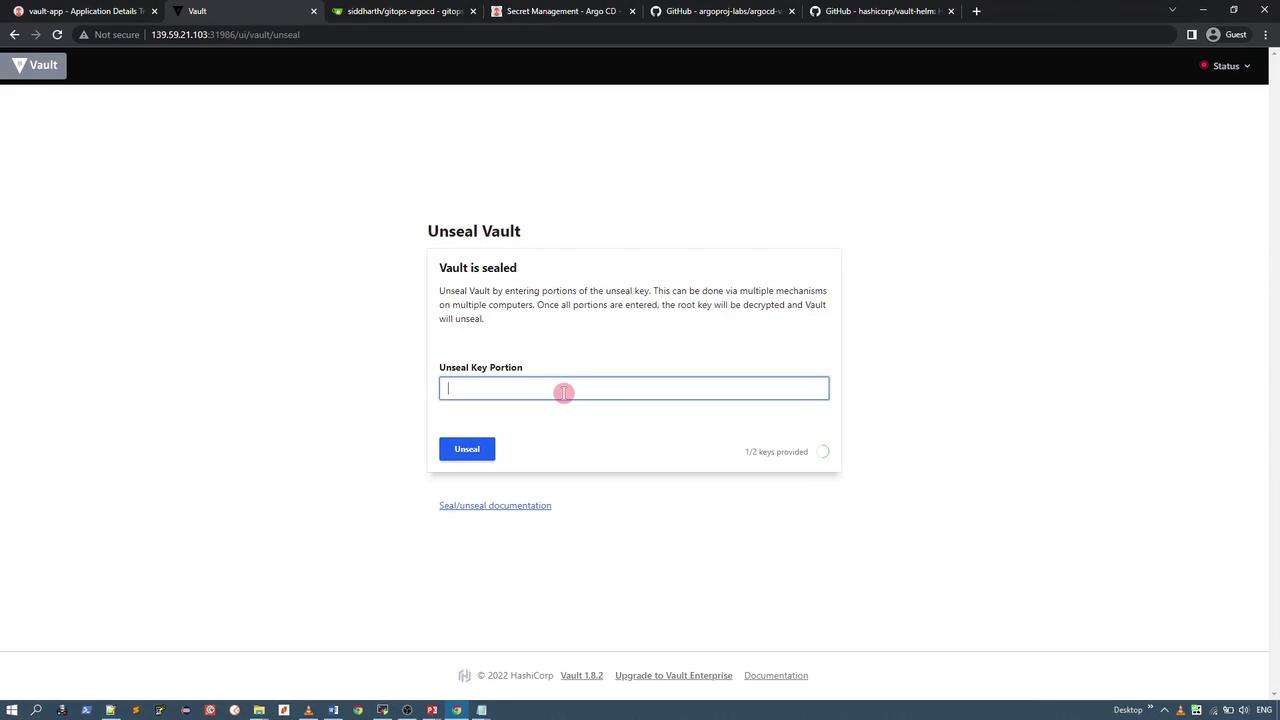
Task: Open PowerPoint from the taskbar
Action: pyautogui.click(x=432, y=710)
